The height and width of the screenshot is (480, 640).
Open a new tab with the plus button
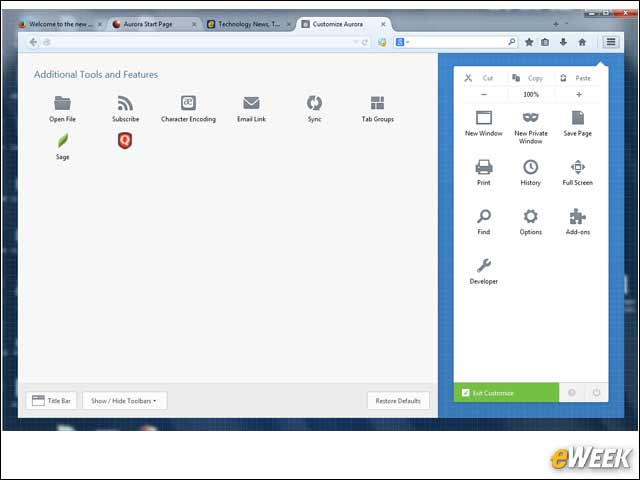(556, 24)
